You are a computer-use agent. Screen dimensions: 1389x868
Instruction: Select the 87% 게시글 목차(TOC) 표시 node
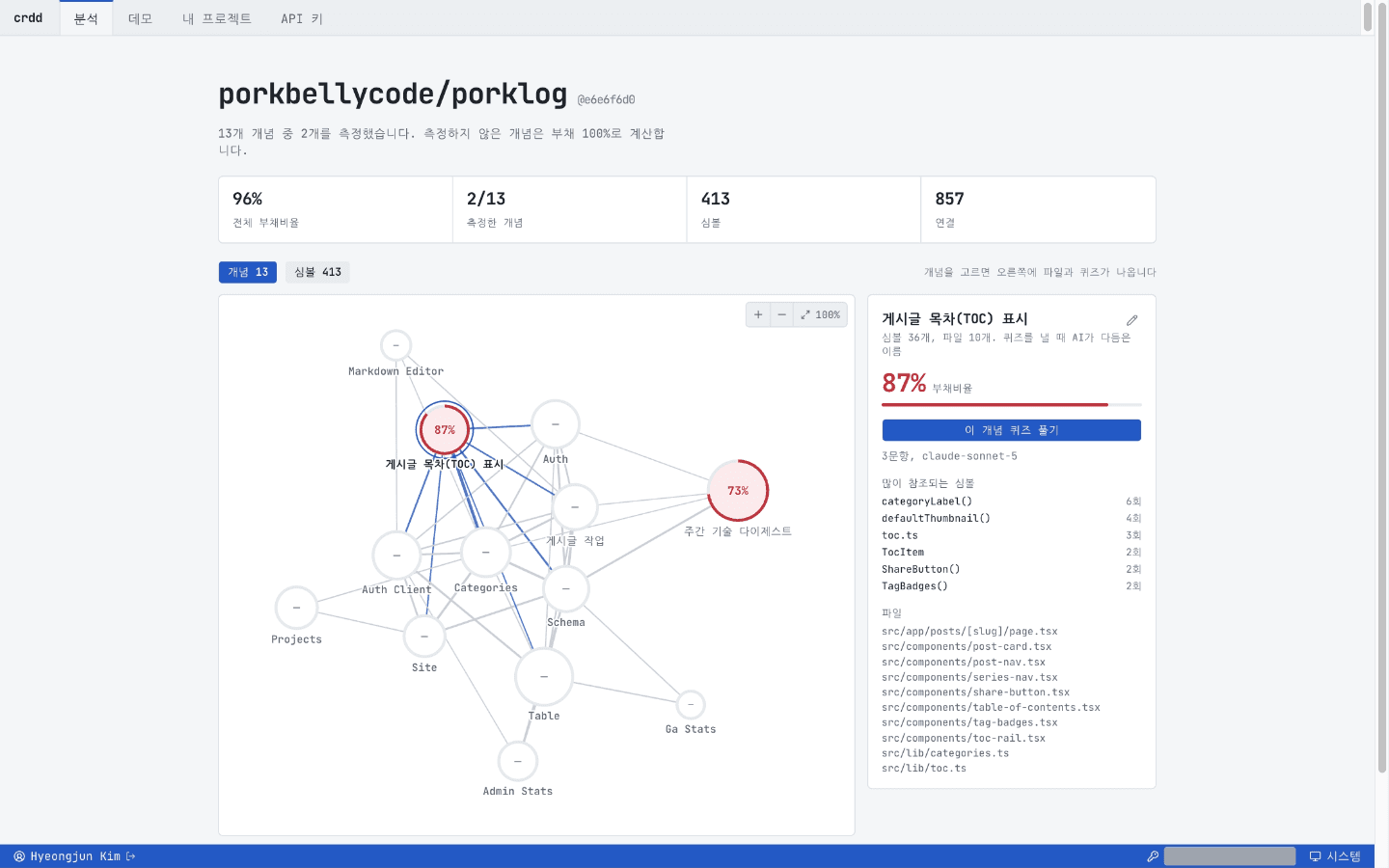tap(444, 430)
